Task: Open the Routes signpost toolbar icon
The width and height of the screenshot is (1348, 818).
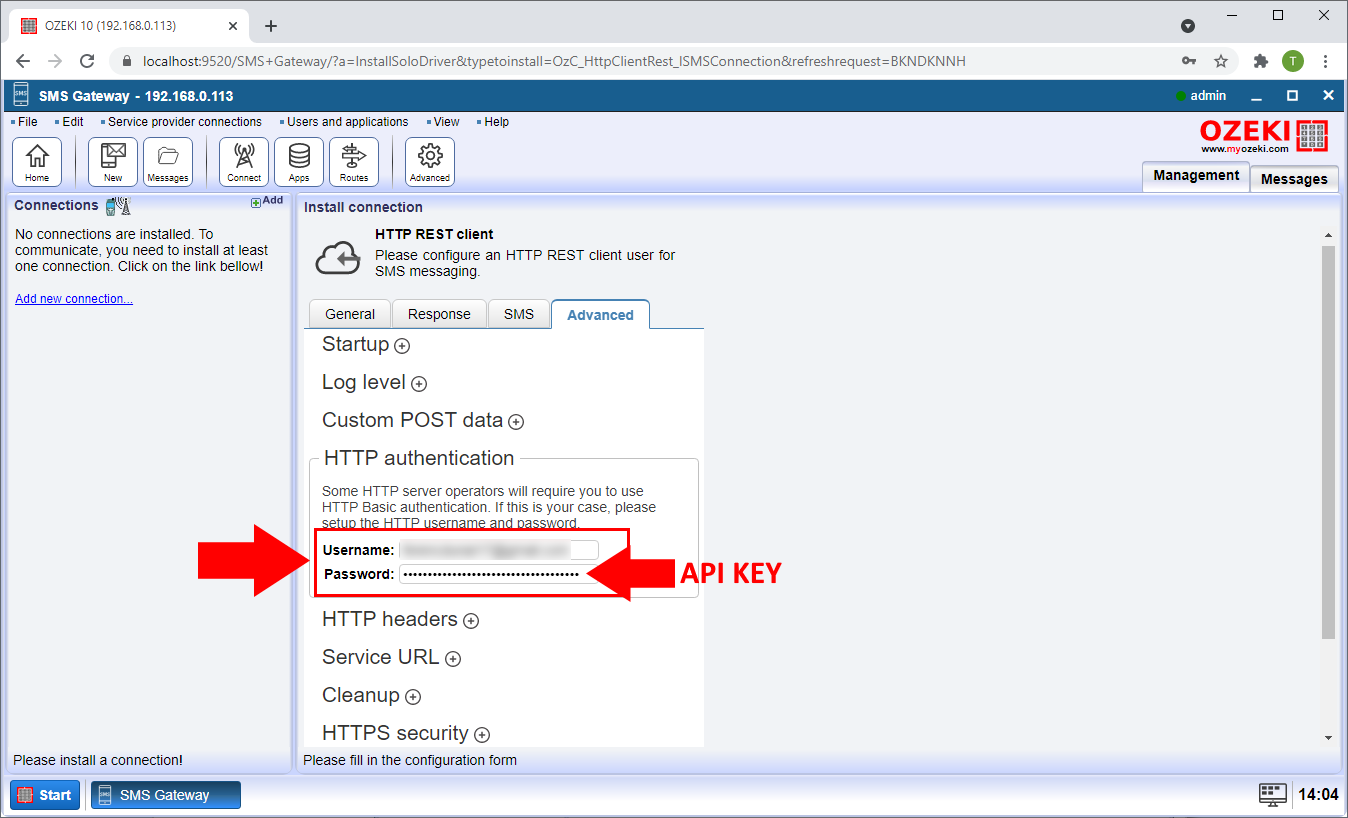Action: tap(354, 162)
